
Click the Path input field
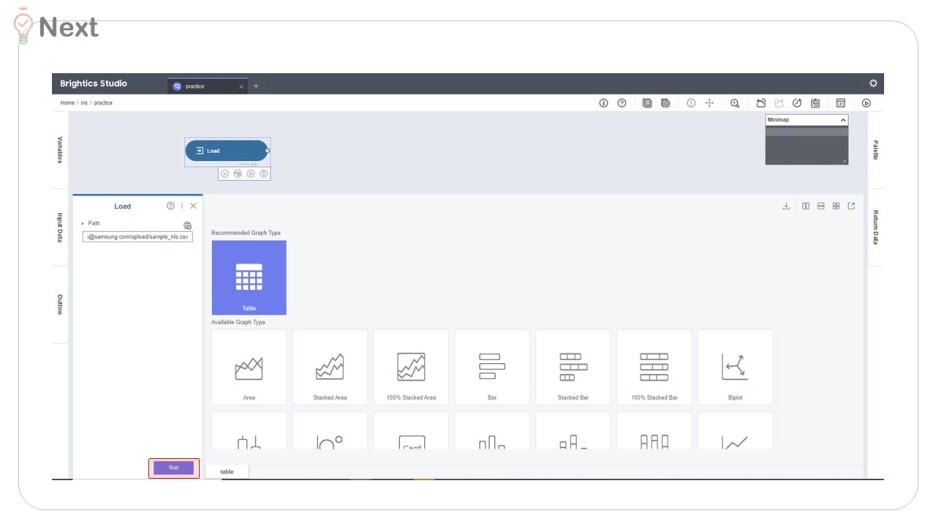coord(137,237)
